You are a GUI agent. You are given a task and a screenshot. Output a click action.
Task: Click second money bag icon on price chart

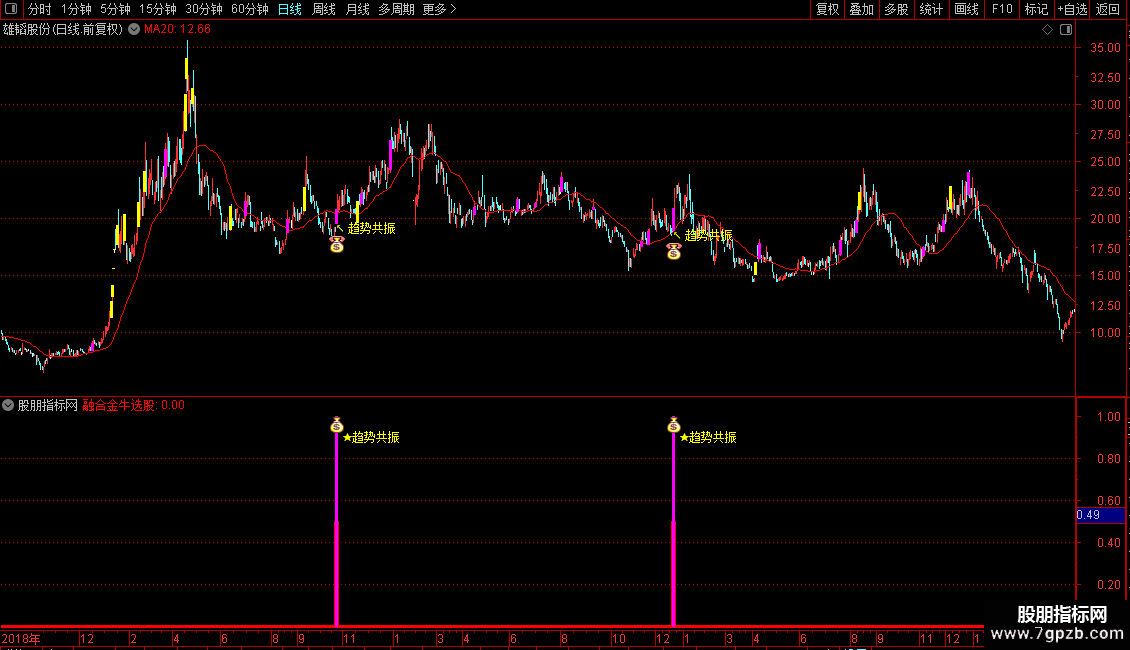coord(674,251)
